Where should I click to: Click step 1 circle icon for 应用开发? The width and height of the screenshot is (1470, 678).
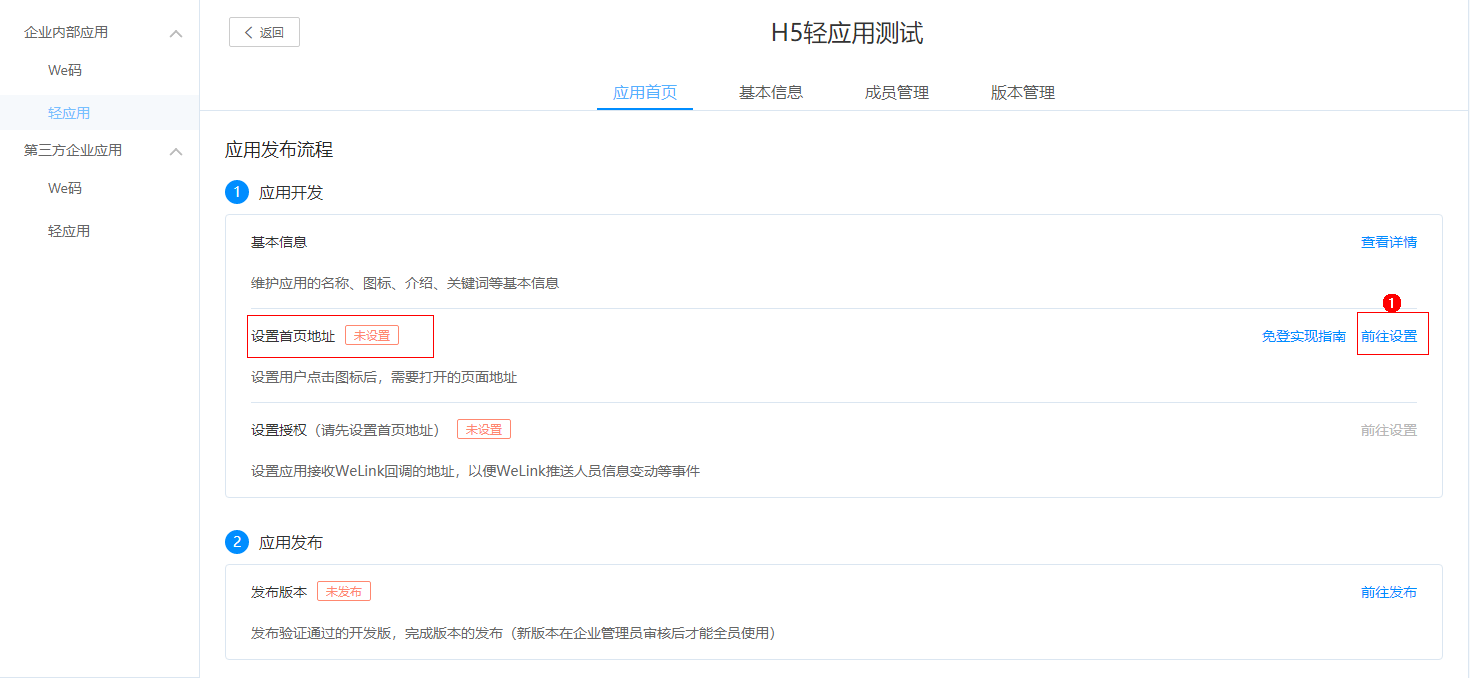tap(237, 192)
